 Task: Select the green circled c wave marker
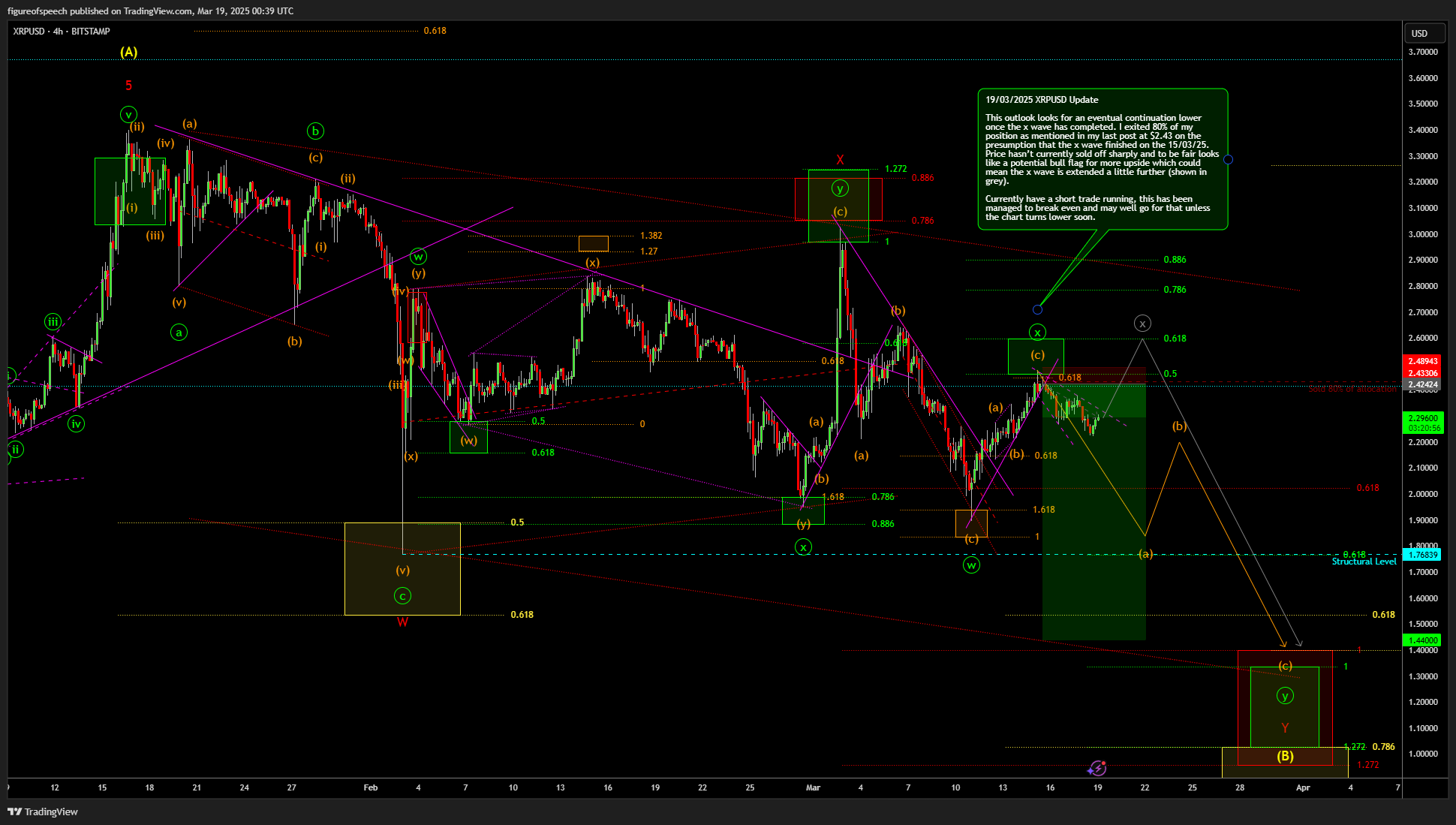click(402, 596)
